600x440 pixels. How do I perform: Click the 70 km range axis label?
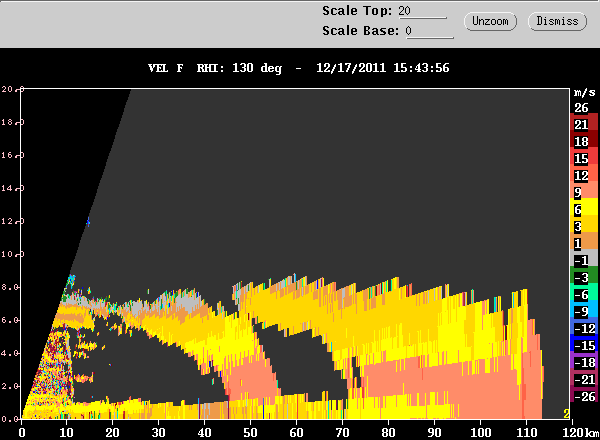click(x=342, y=432)
